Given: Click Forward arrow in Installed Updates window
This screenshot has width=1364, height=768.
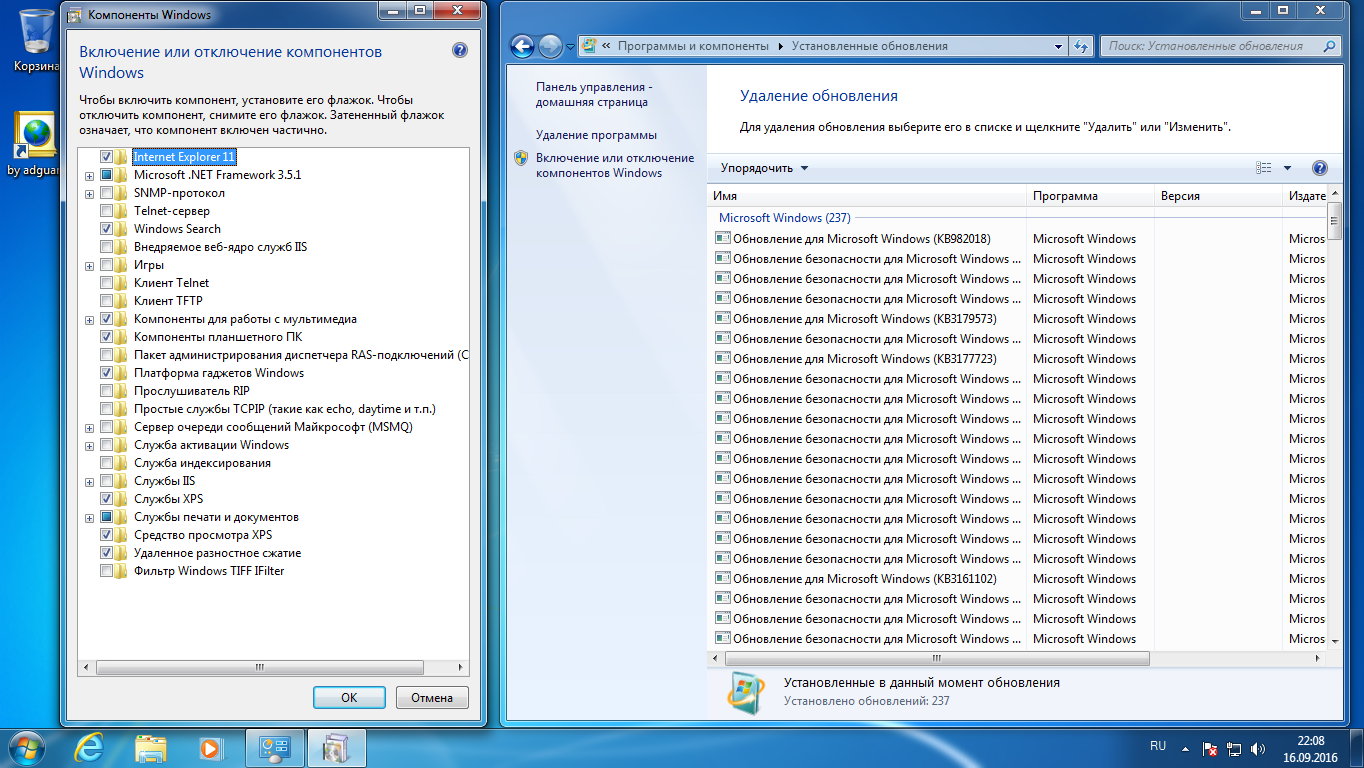Looking at the screenshot, I should (x=550, y=46).
